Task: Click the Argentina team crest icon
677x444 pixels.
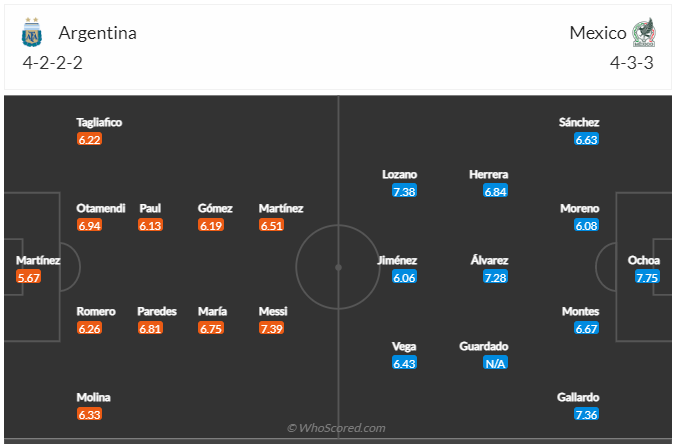Action: (33, 33)
